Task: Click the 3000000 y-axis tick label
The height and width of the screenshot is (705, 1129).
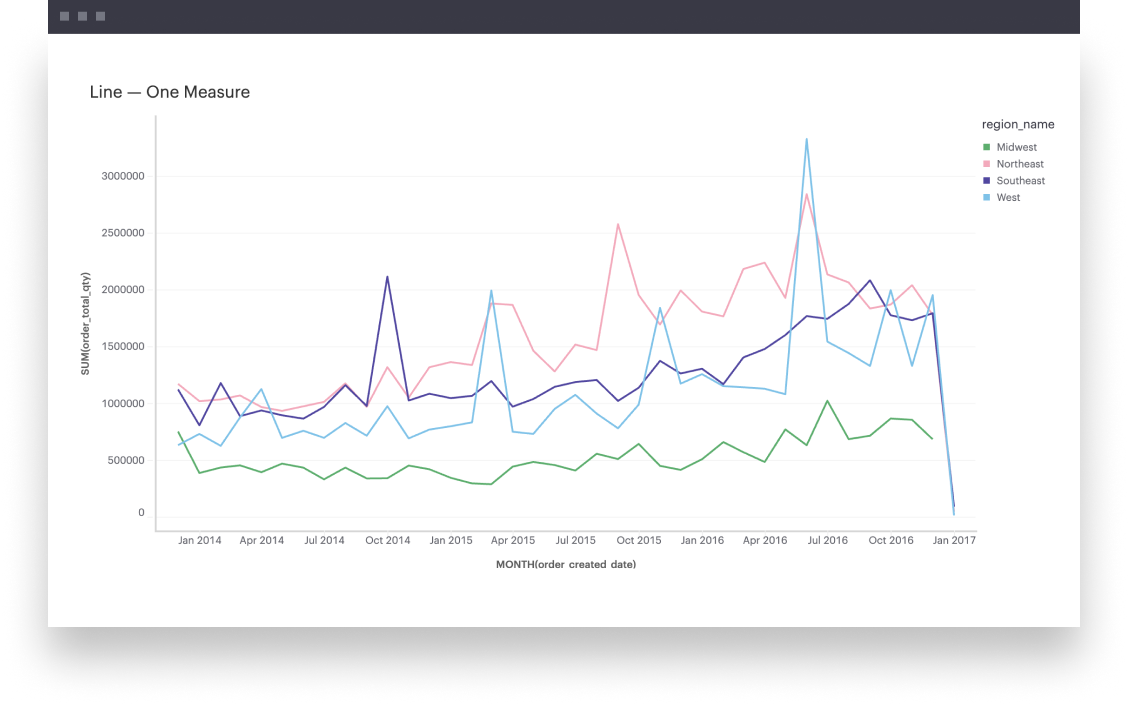Action: 122,177
